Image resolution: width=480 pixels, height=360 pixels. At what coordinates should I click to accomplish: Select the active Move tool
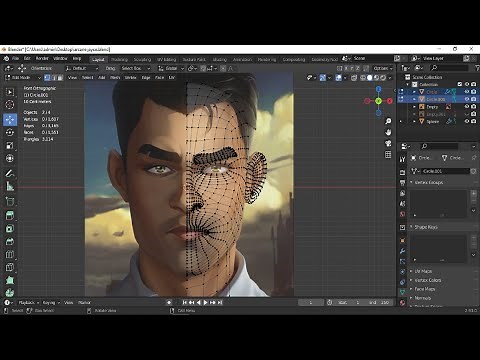click(10, 119)
